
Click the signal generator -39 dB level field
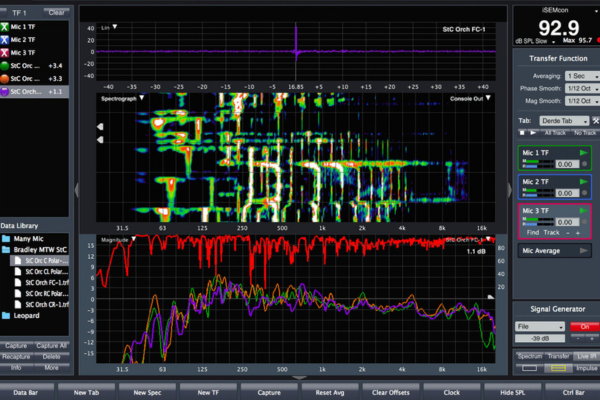point(540,338)
